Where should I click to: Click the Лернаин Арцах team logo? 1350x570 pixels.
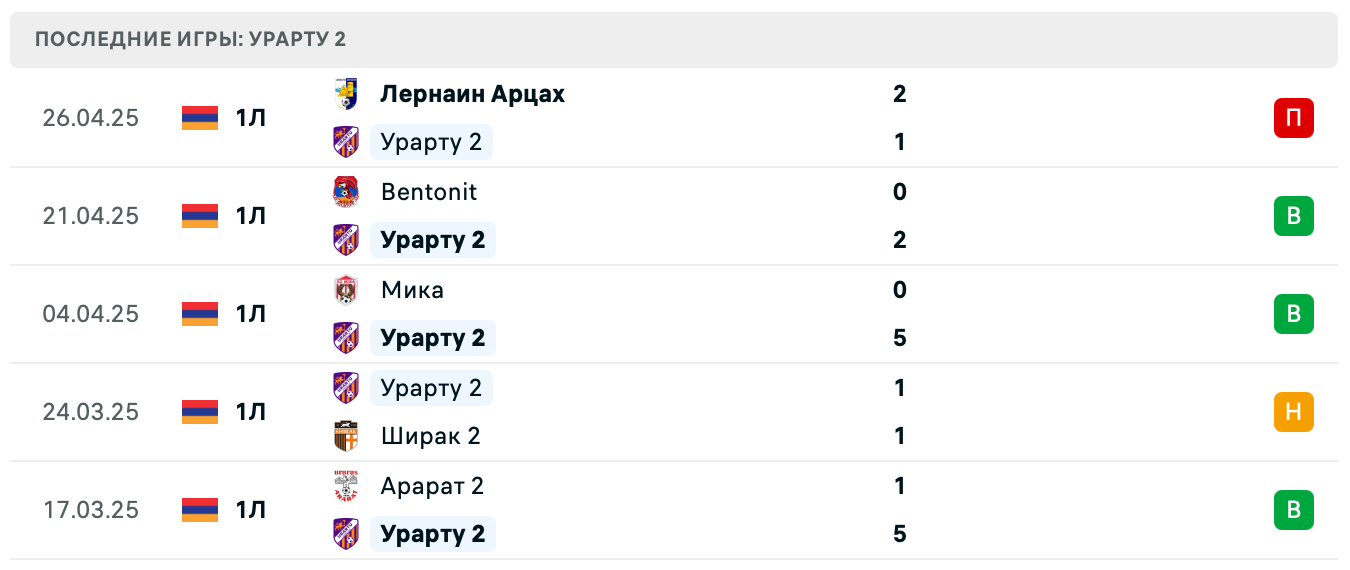(346, 94)
